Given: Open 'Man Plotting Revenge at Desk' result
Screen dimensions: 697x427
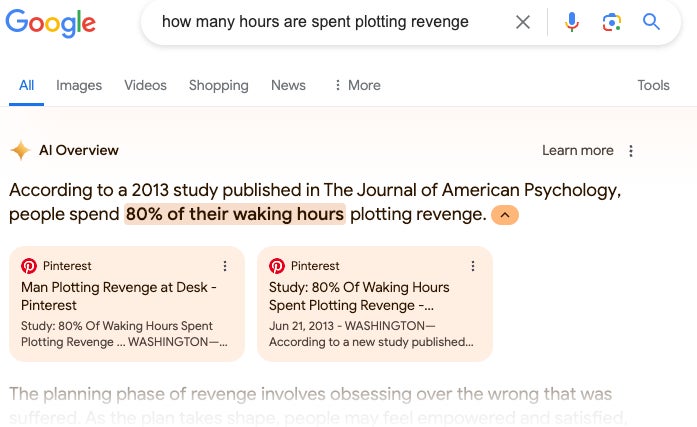Looking at the screenshot, I should pos(119,296).
